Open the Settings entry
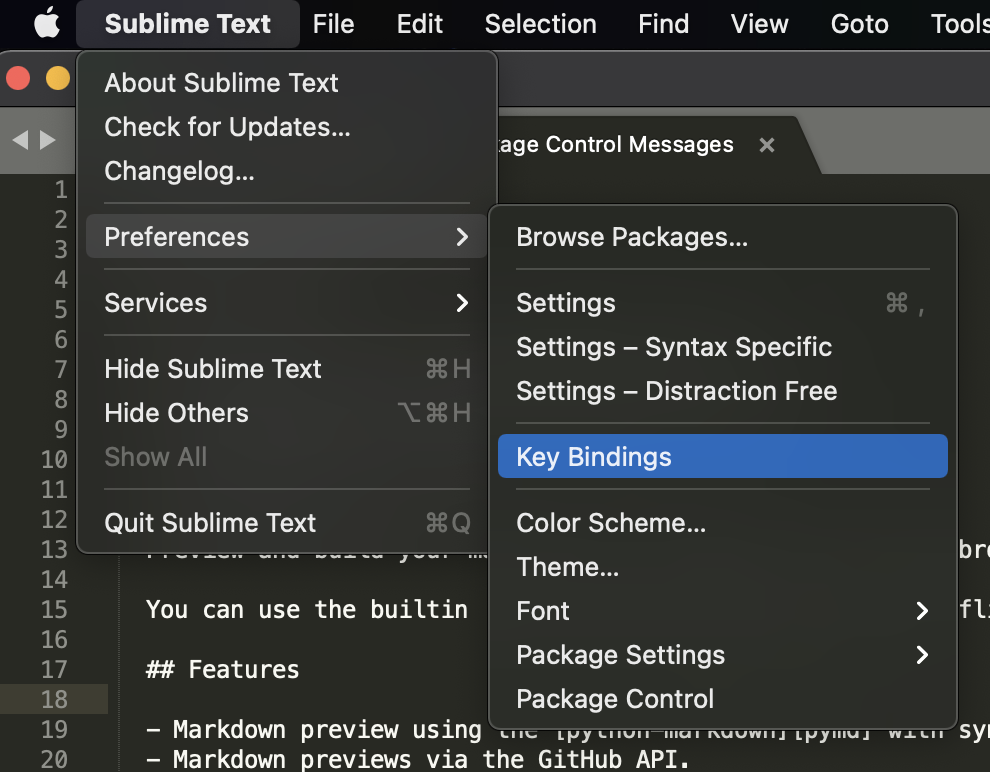This screenshot has width=990, height=772. (565, 302)
